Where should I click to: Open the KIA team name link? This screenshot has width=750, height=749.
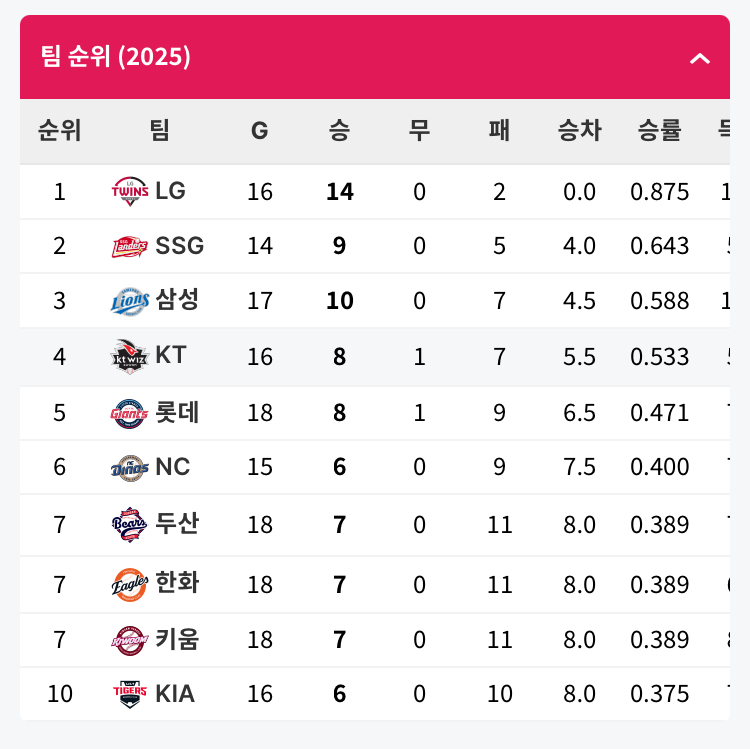point(175,694)
